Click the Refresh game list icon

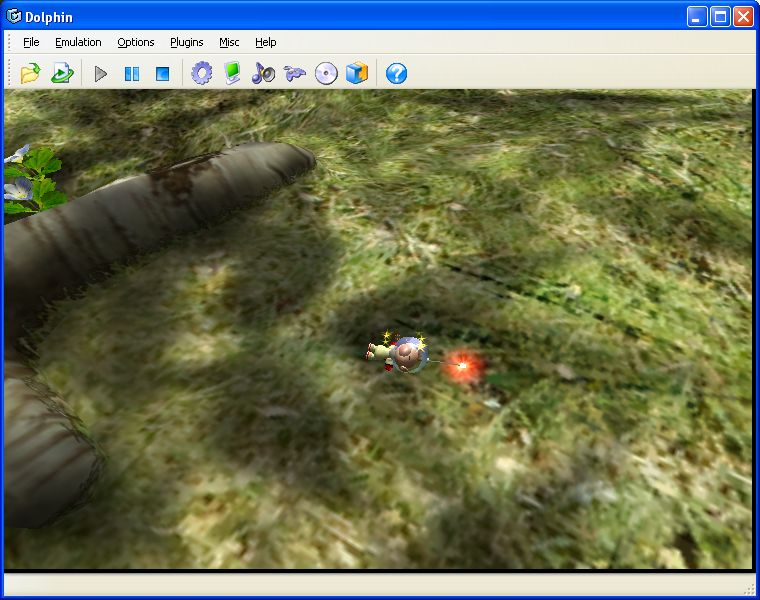pos(62,74)
